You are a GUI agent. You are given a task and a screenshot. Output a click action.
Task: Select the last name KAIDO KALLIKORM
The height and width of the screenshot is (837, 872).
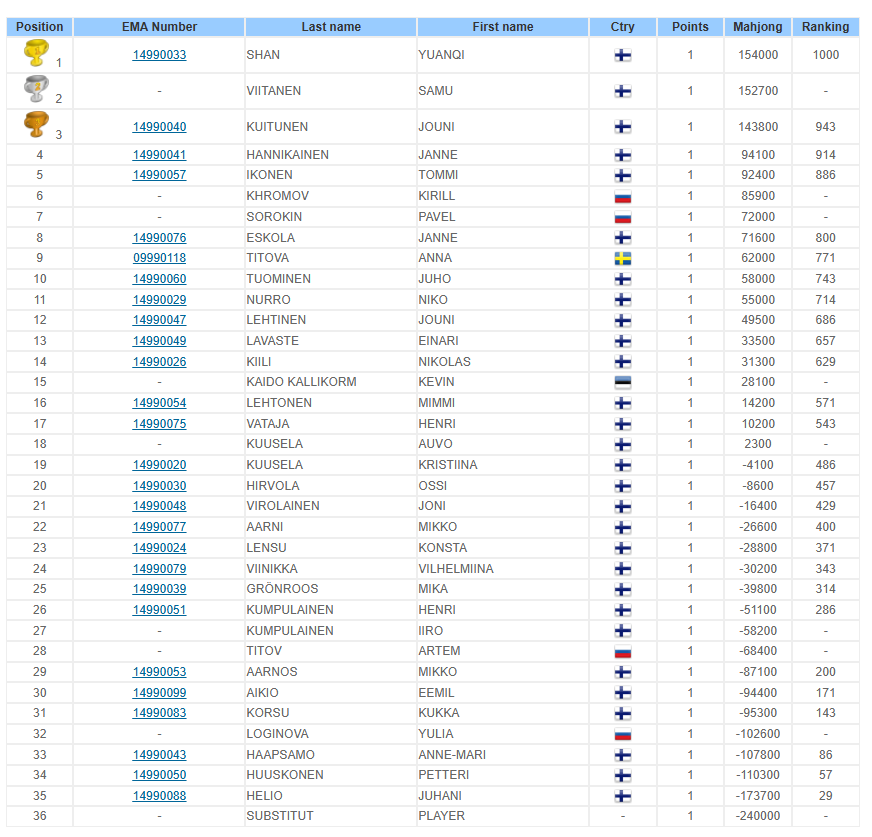pos(301,382)
